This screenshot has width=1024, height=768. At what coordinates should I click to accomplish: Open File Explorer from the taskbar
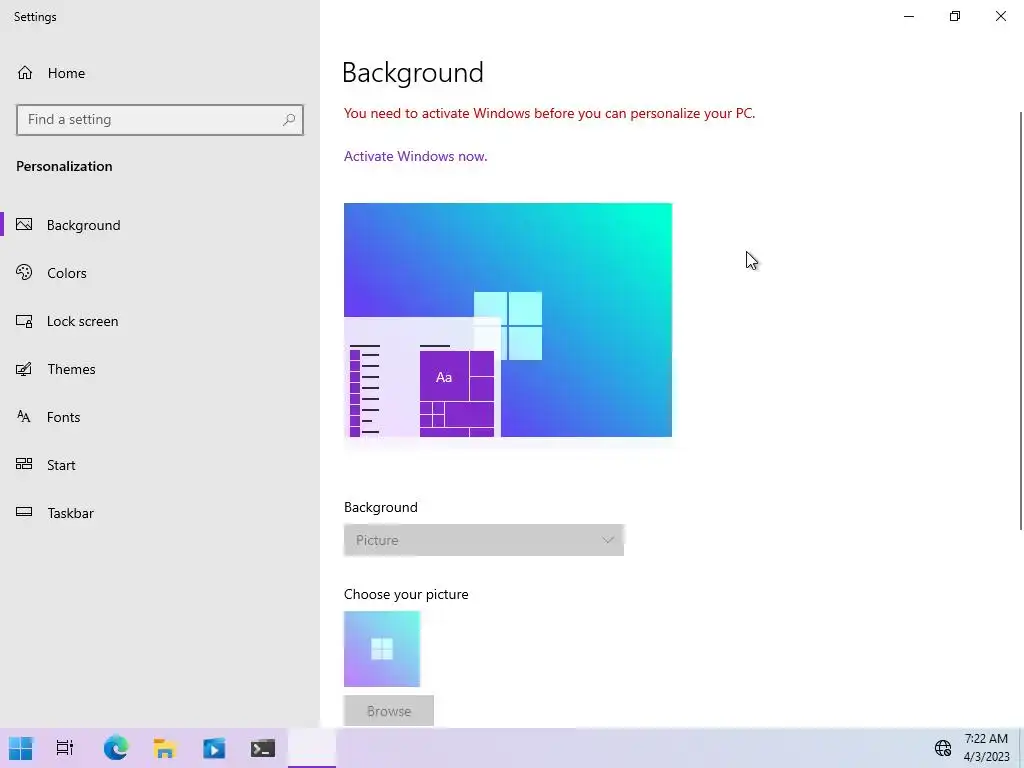165,748
